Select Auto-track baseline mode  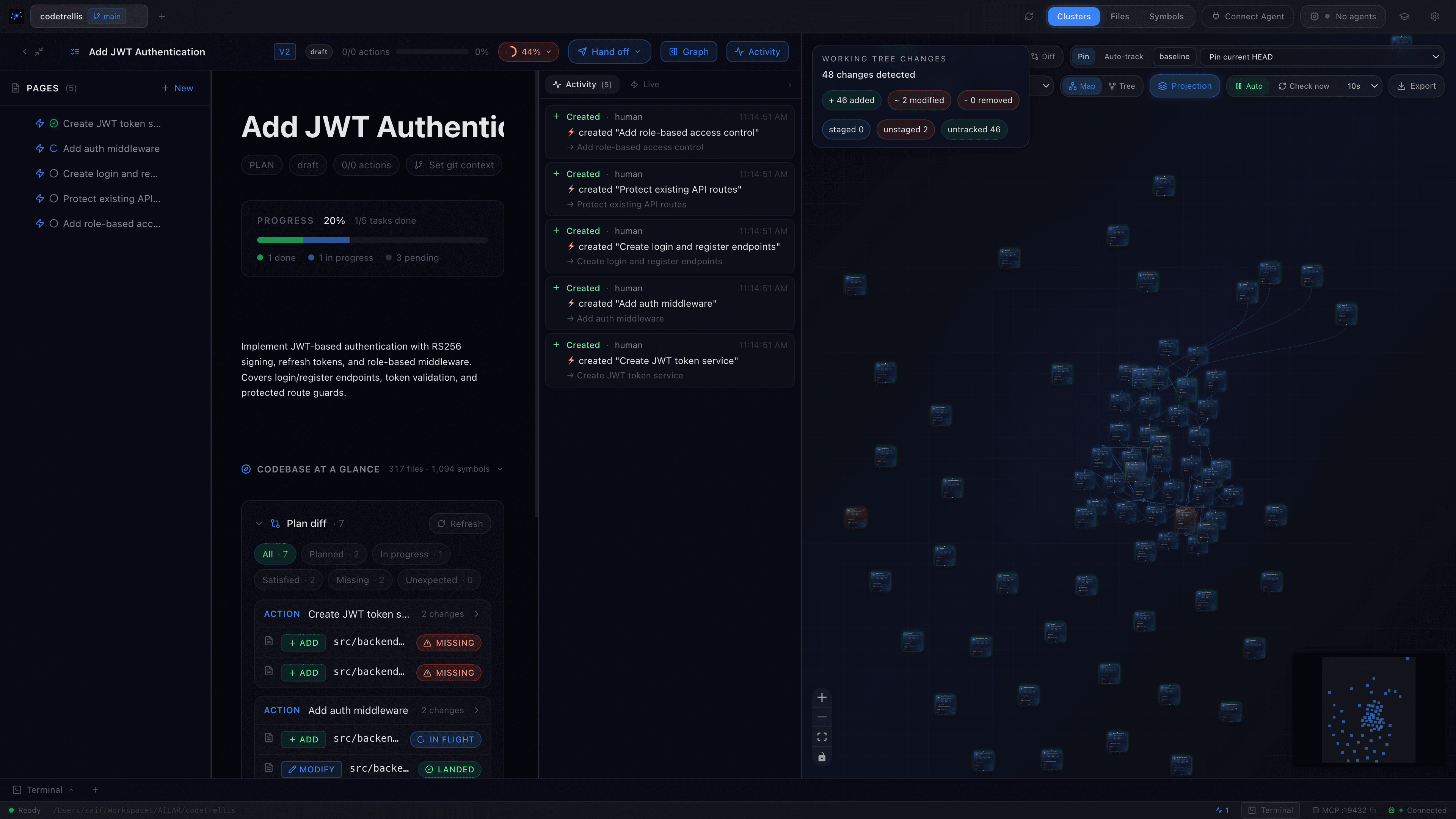point(1123,56)
